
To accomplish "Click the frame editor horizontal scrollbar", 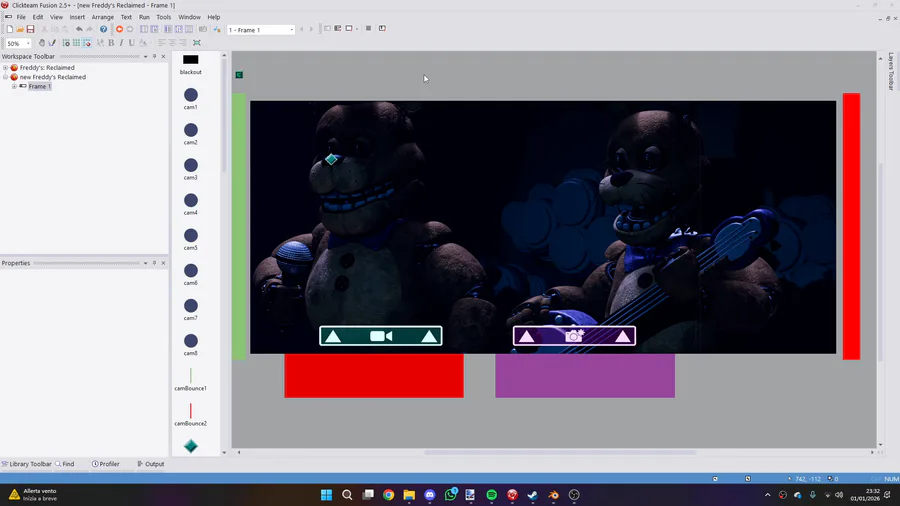I will pyautogui.click(x=560, y=452).
